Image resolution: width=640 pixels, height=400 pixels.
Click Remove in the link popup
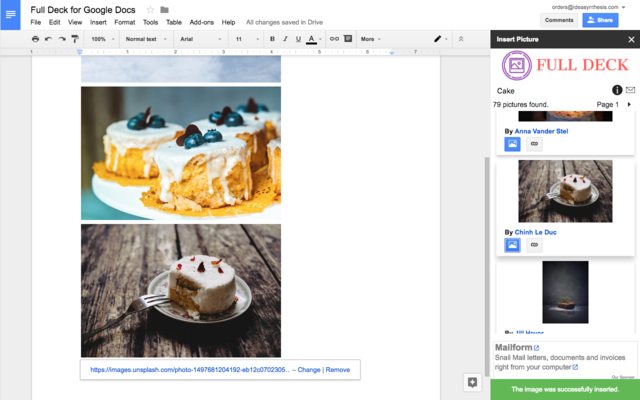(338, 370)
